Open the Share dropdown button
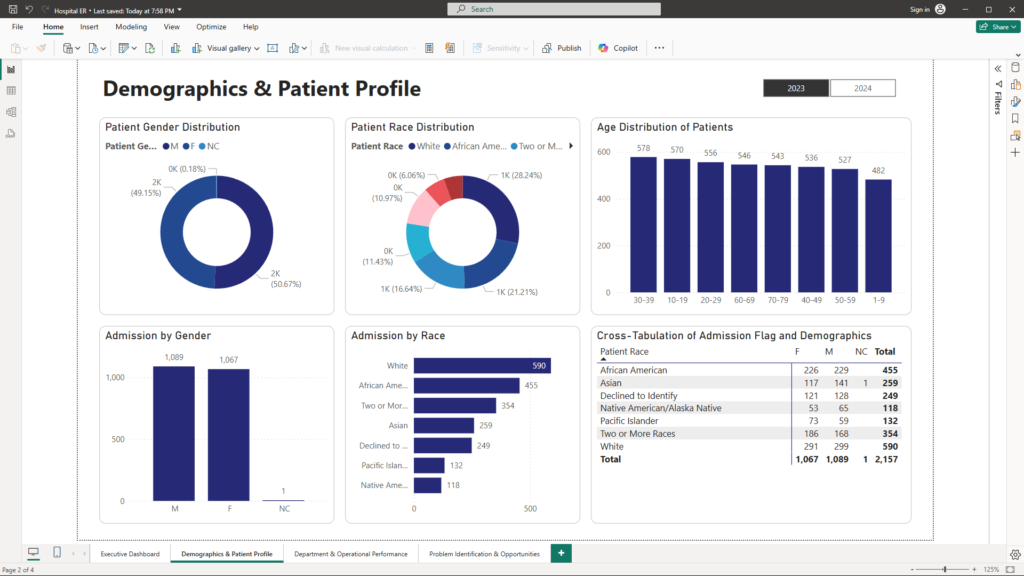 tap(997, 27)
